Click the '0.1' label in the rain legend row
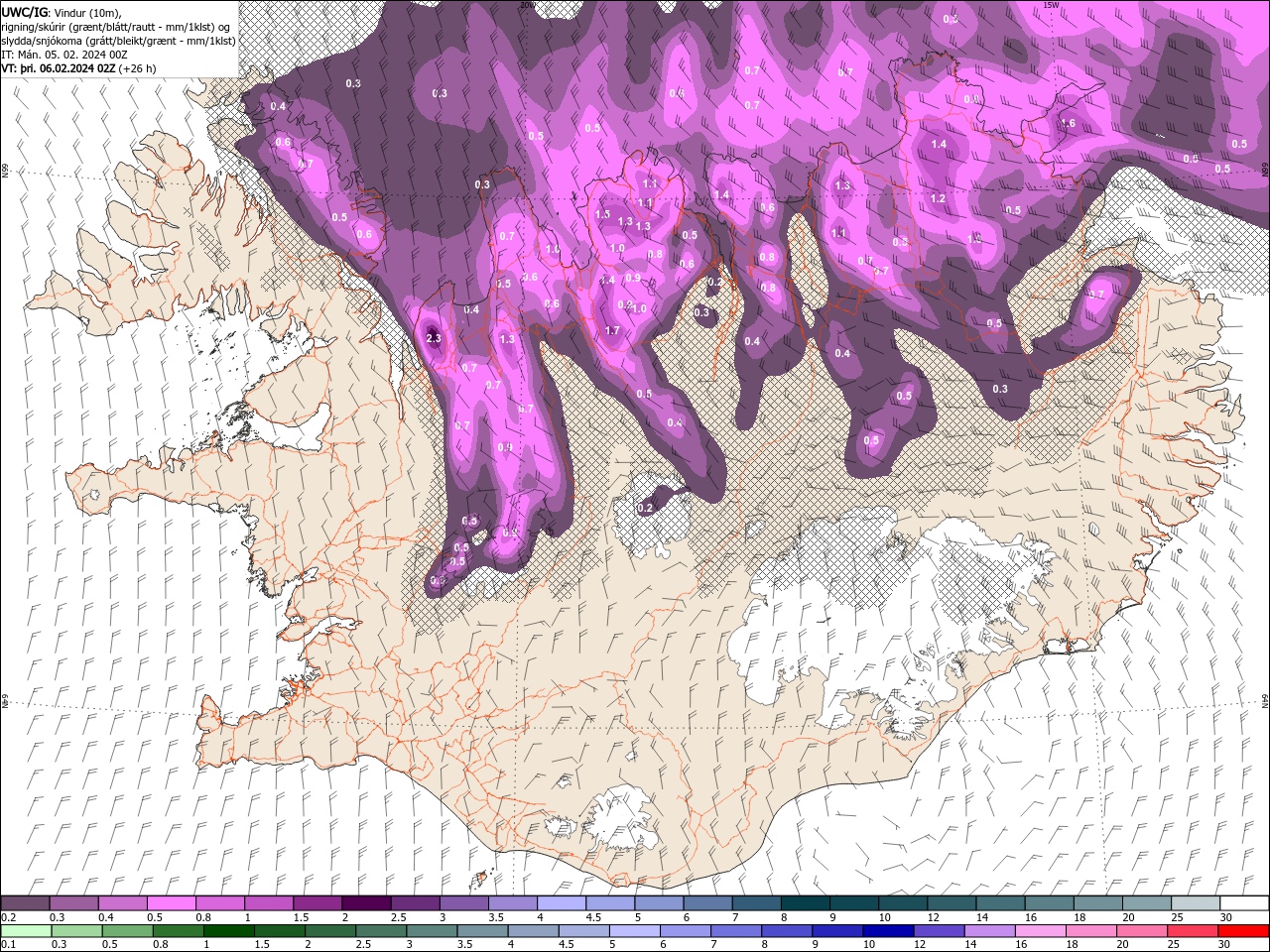The width and height of the screenshot is (1270, 952). 8,945
